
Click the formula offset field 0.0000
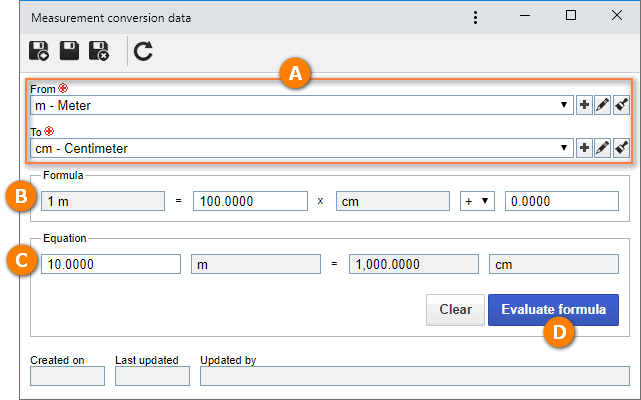(x=562, y=201)
